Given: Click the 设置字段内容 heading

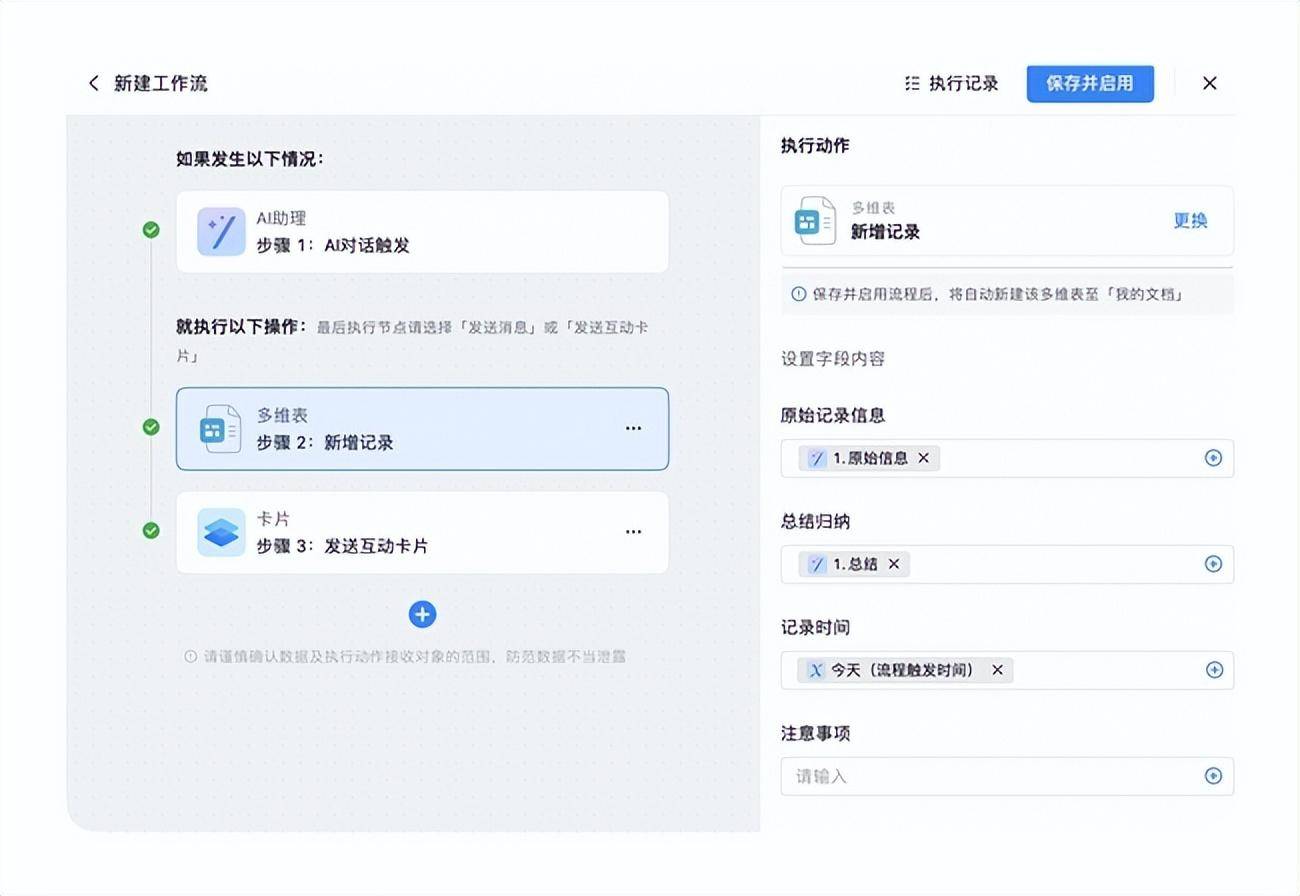Looking at the screenshot, I should click(833, 359).
